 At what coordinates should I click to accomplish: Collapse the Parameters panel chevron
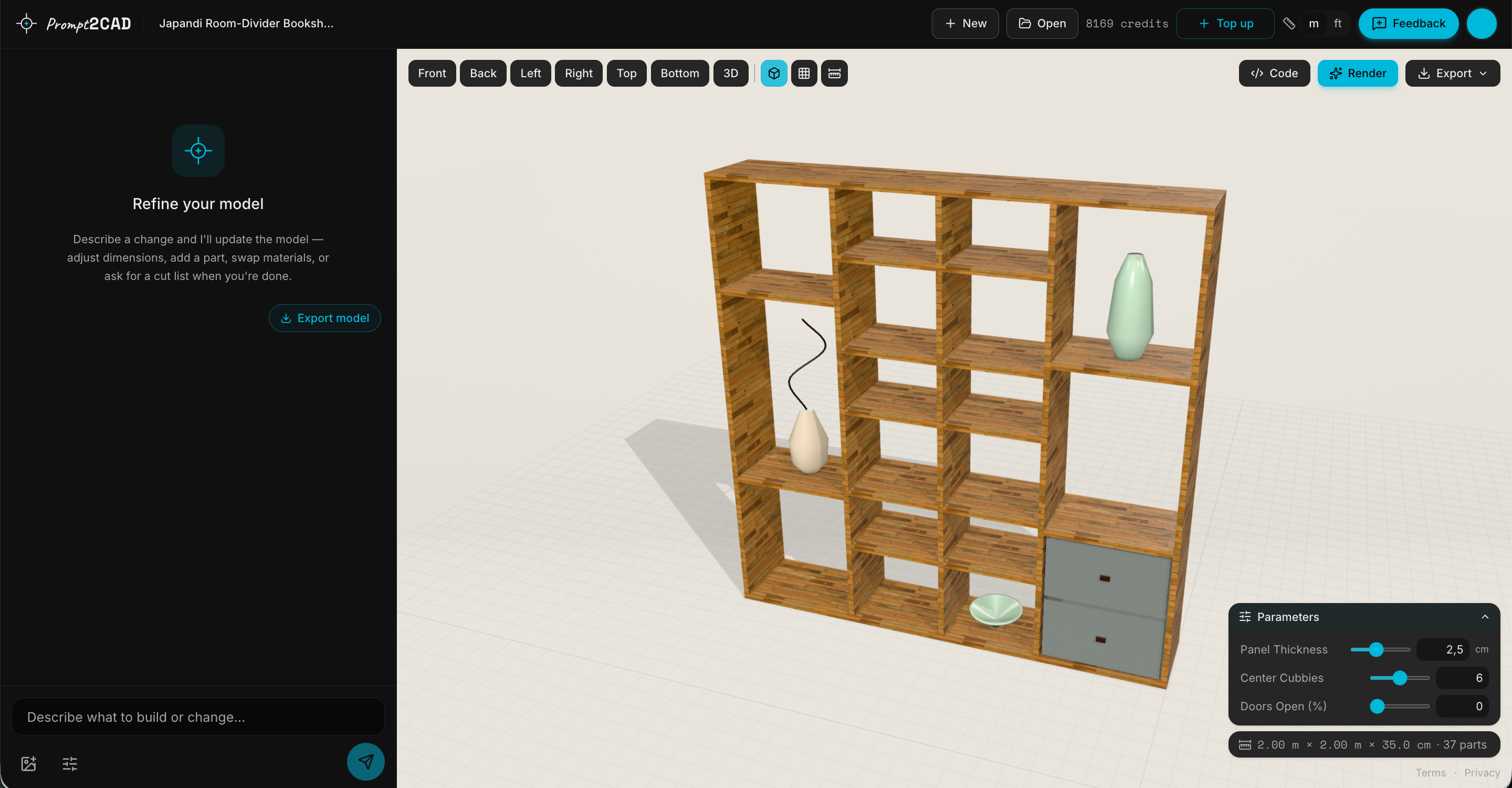[x=1484, y=617]
